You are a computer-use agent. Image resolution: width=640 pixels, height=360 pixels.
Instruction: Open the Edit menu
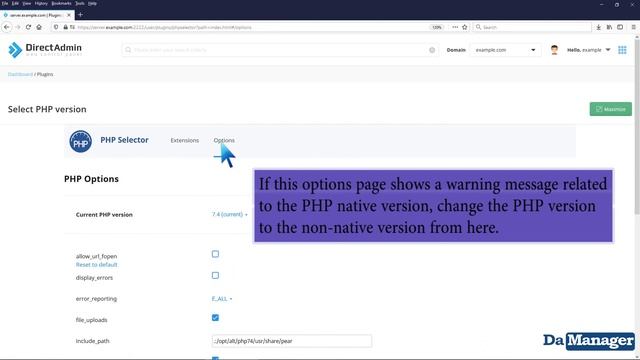point(15,3)
